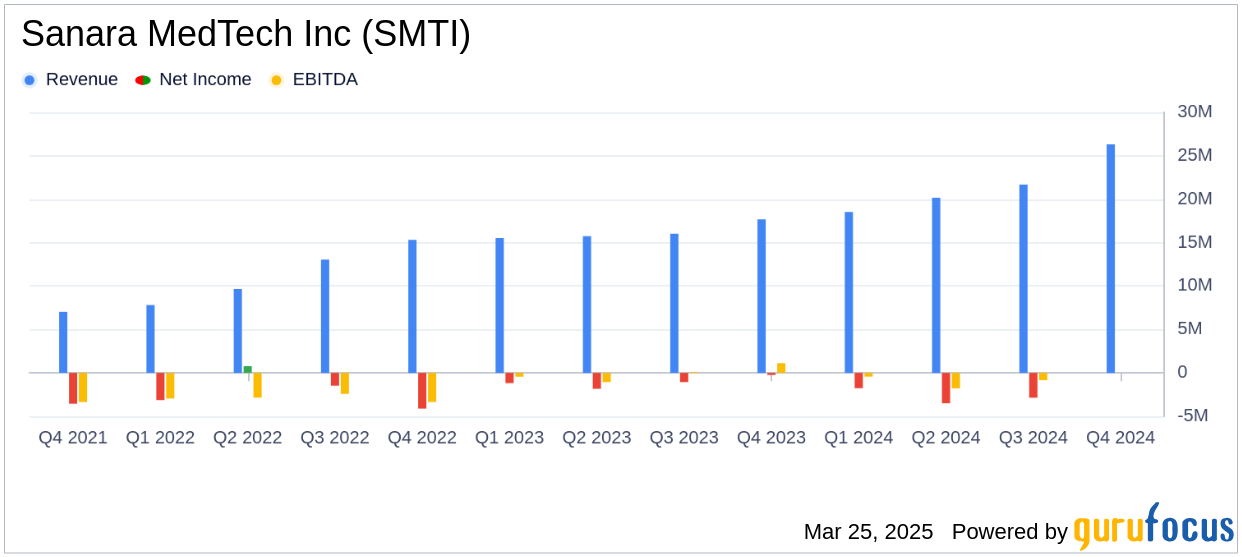
Task: Toggle the Net Income legend item
Action: point(193,80)
